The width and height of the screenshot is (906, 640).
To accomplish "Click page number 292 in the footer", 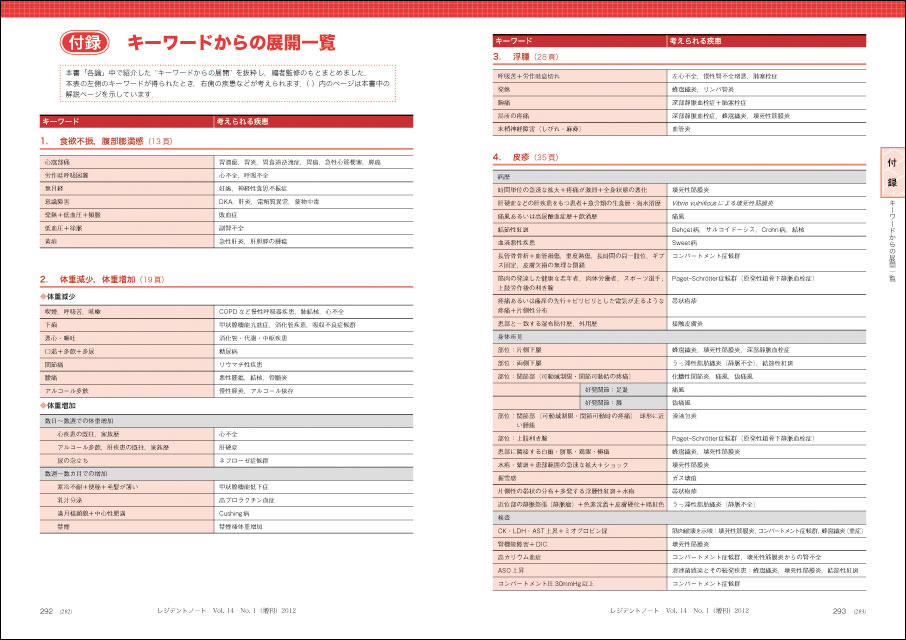I will pos(46,609).
